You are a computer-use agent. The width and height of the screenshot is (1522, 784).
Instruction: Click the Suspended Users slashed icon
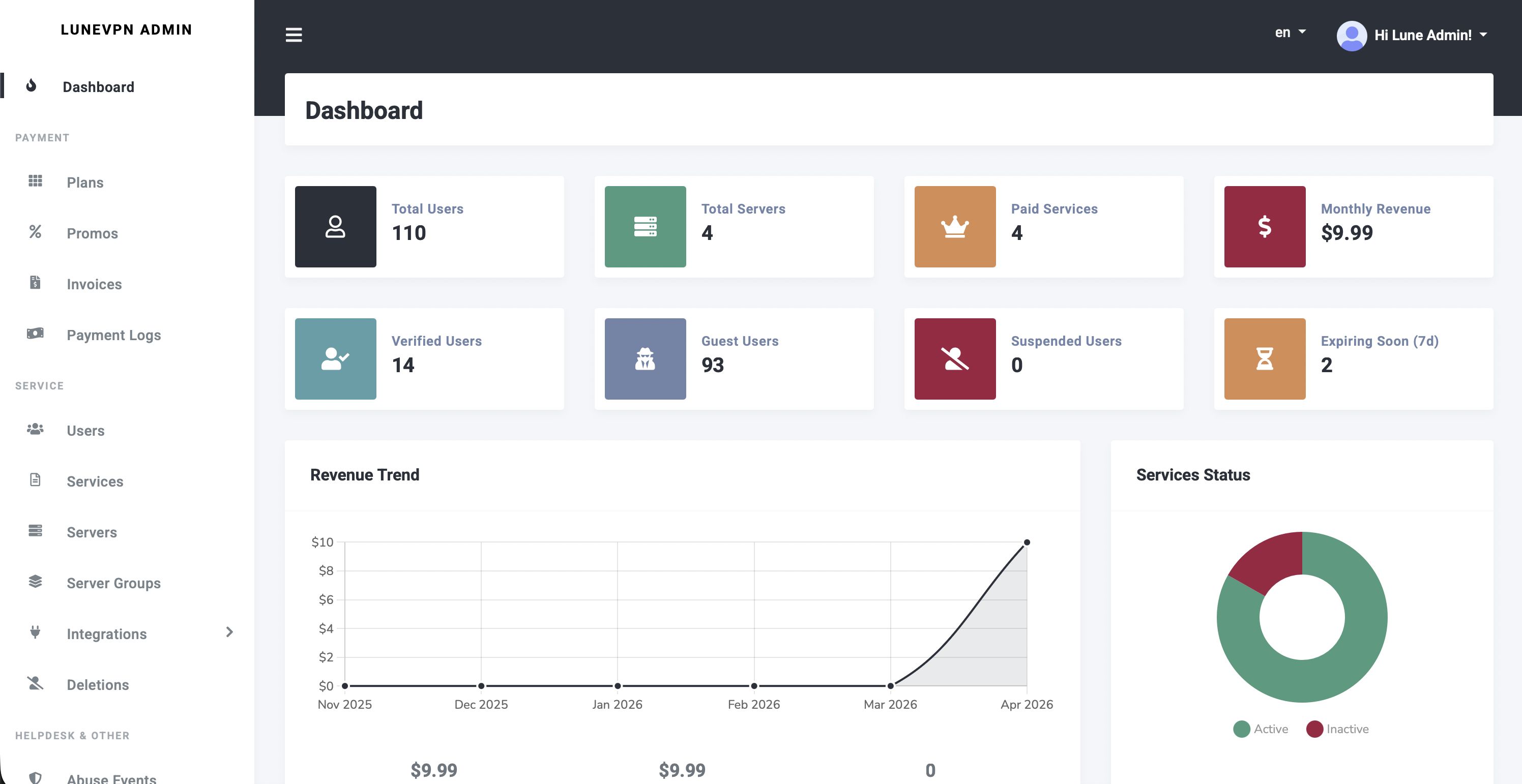(954, 359)
